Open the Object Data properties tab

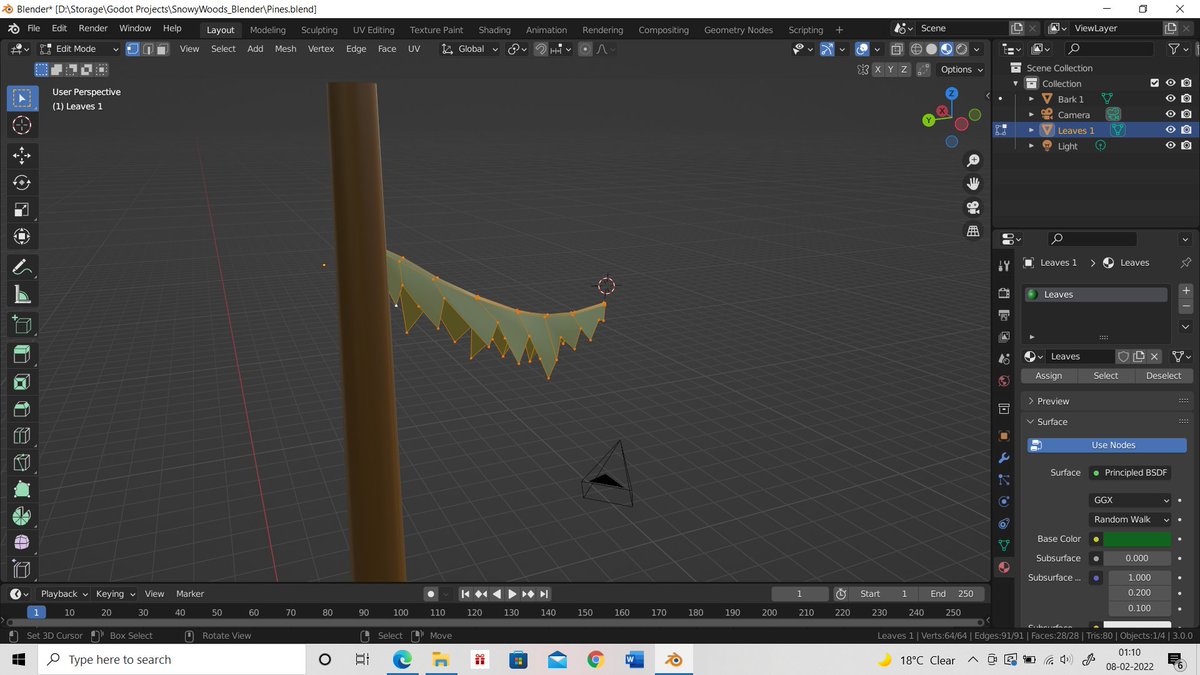point(1004,545)
